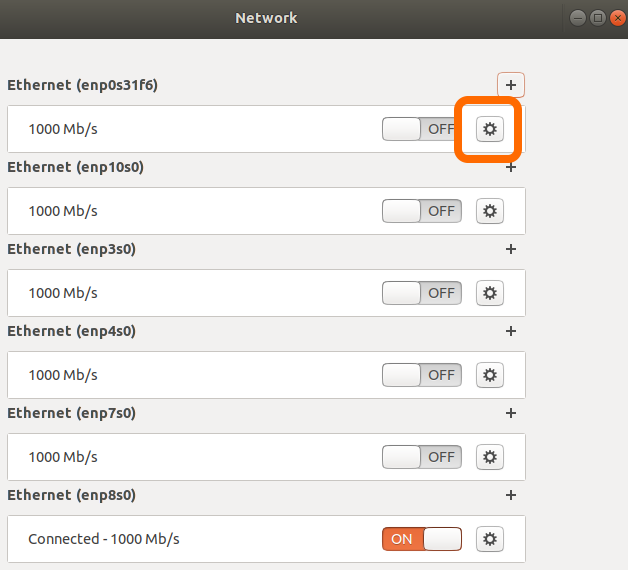
Task: Select the Connected - 1000 Mb/s row
Action: point(266,539)
